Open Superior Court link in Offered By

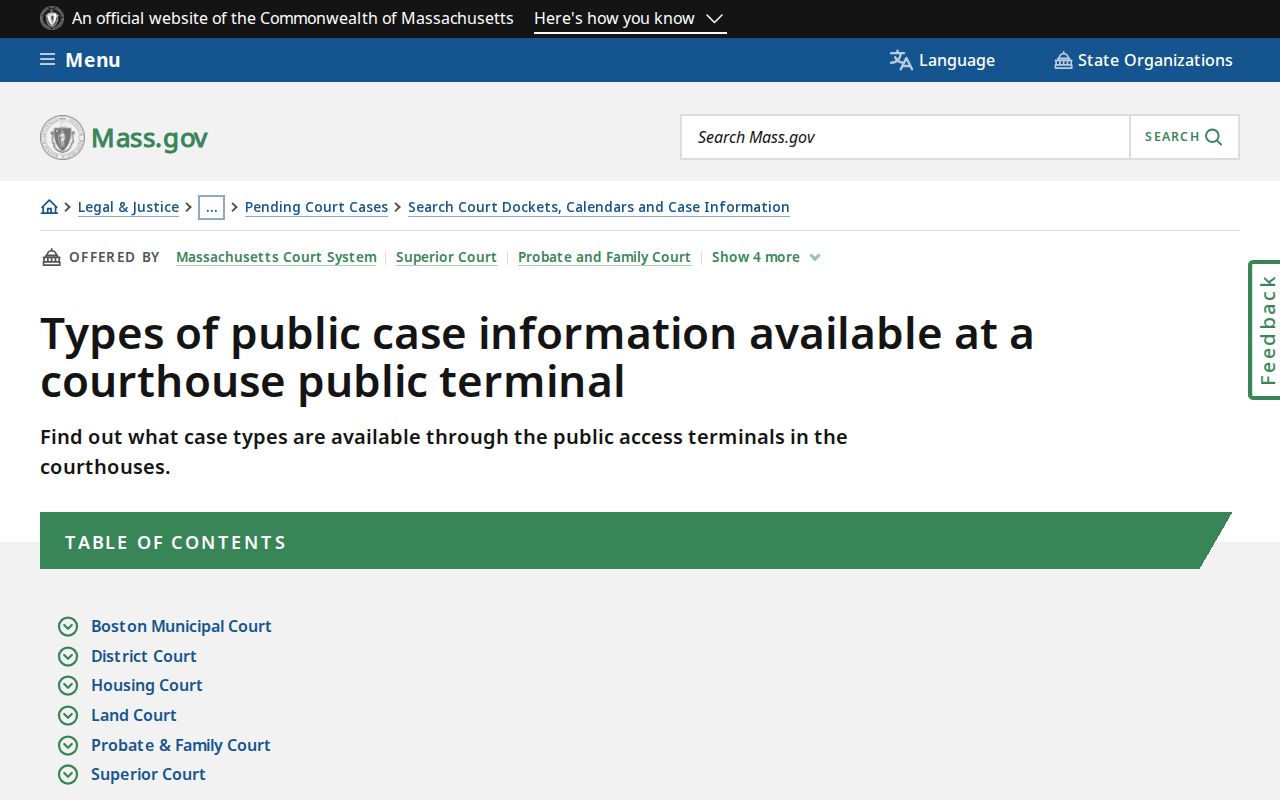446,257
